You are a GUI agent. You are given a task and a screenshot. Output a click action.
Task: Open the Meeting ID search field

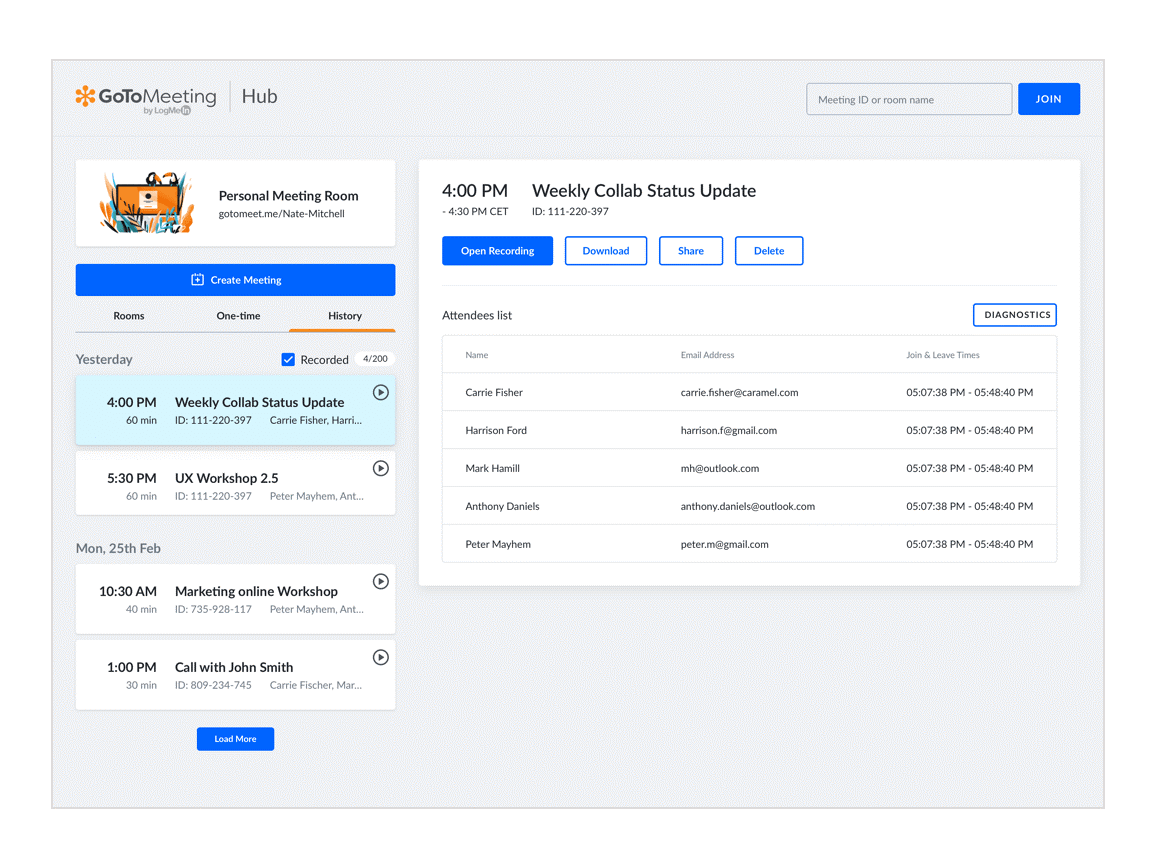pos(908,99)
